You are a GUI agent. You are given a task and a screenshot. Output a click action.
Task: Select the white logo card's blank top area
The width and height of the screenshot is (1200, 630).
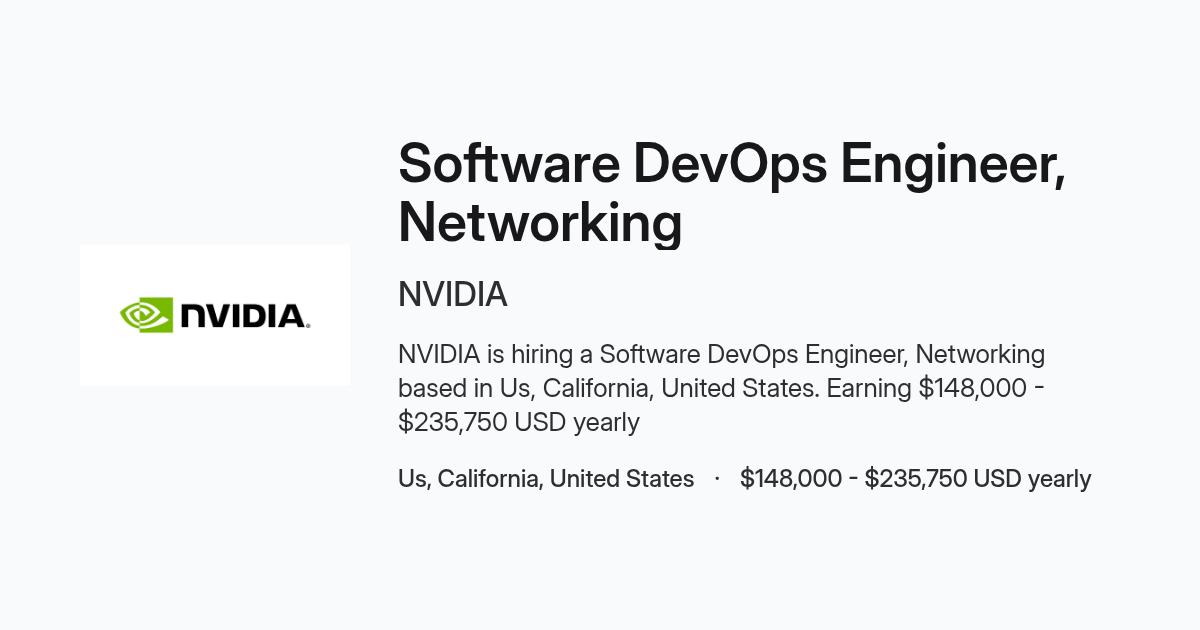(x=215, y=268)
